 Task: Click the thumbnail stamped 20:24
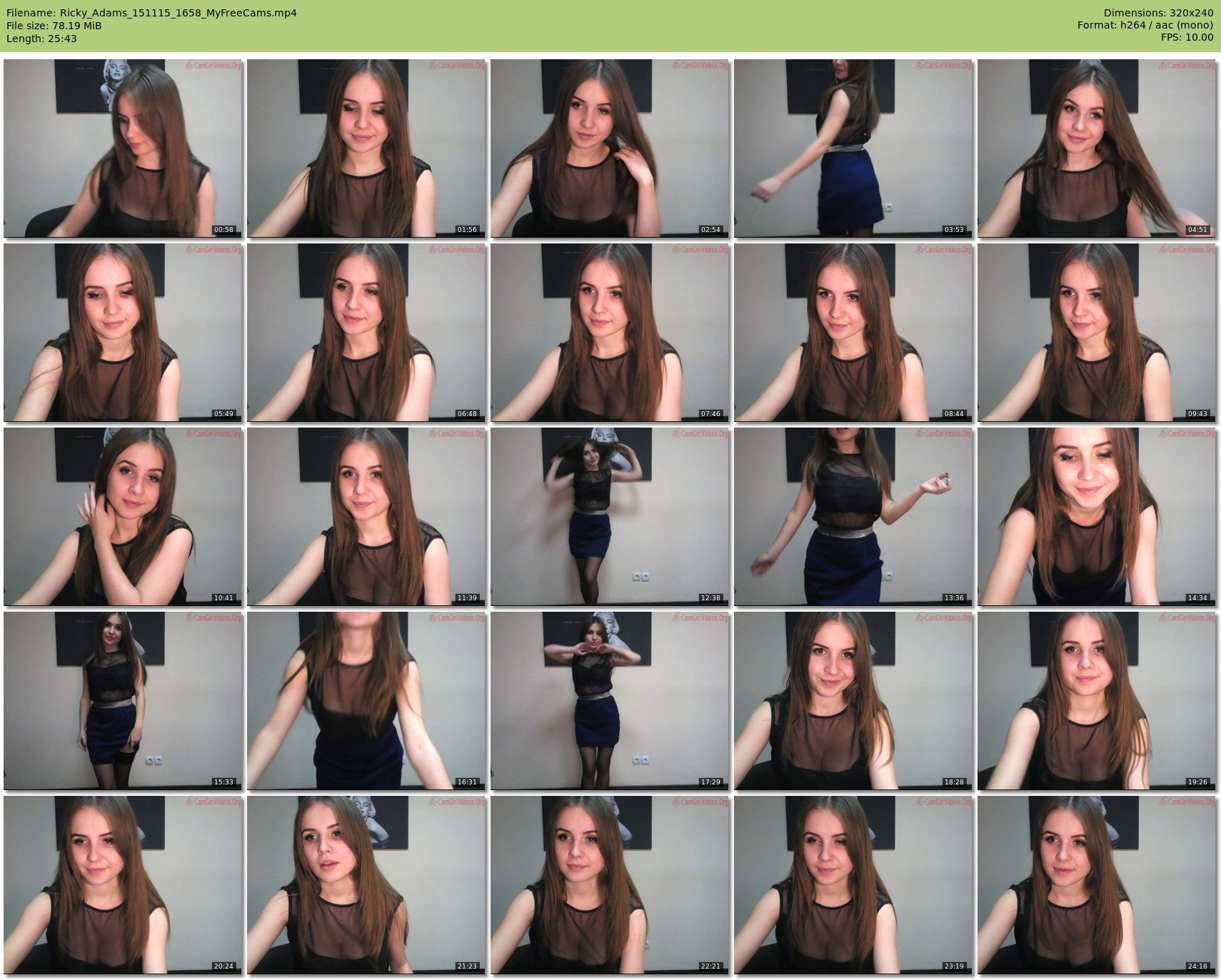(x=123, y=884)
